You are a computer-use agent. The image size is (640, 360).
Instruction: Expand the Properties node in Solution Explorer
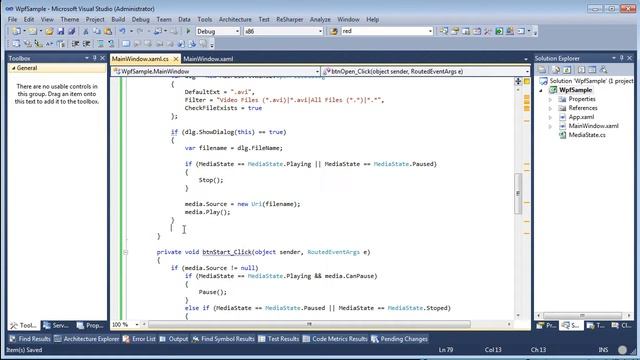(550, 99)
